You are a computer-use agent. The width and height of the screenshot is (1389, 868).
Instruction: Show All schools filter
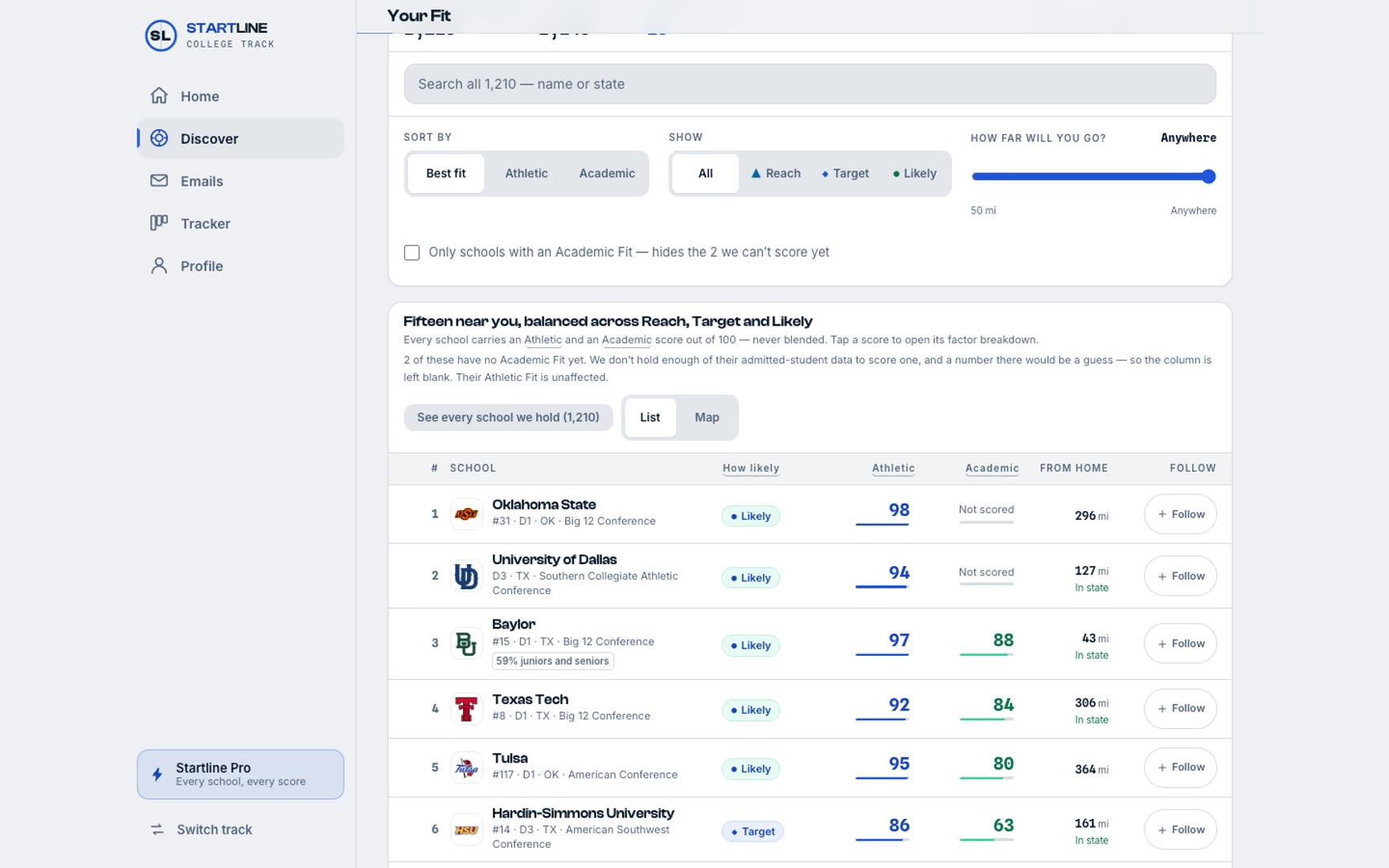pos(706,174)
